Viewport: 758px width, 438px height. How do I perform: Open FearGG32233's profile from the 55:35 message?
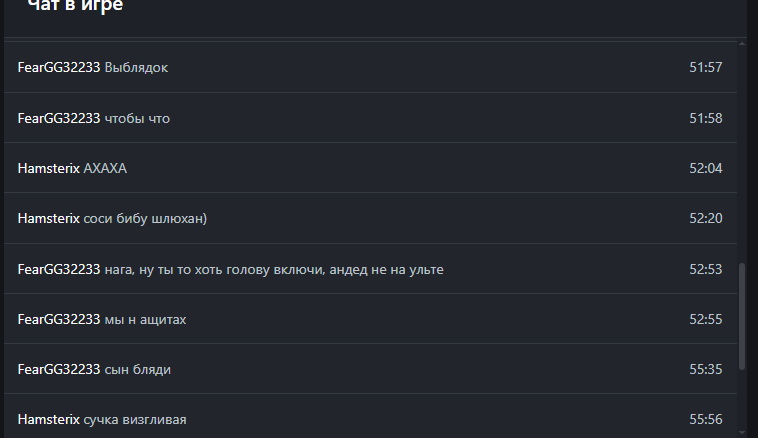point(59,369)
